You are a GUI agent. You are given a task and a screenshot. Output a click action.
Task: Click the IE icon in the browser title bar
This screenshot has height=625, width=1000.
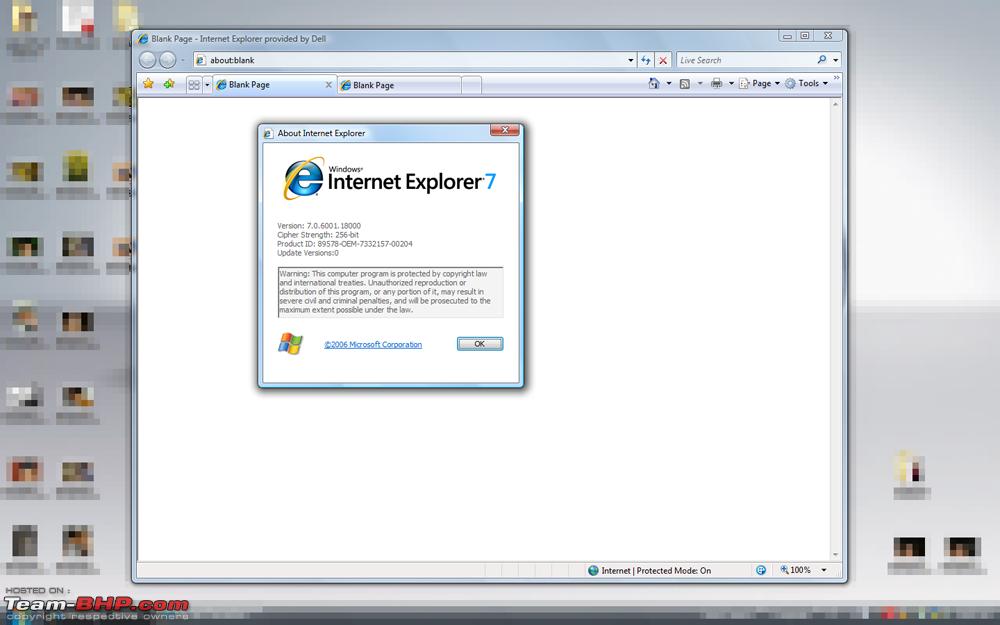(x=143, y=39)
